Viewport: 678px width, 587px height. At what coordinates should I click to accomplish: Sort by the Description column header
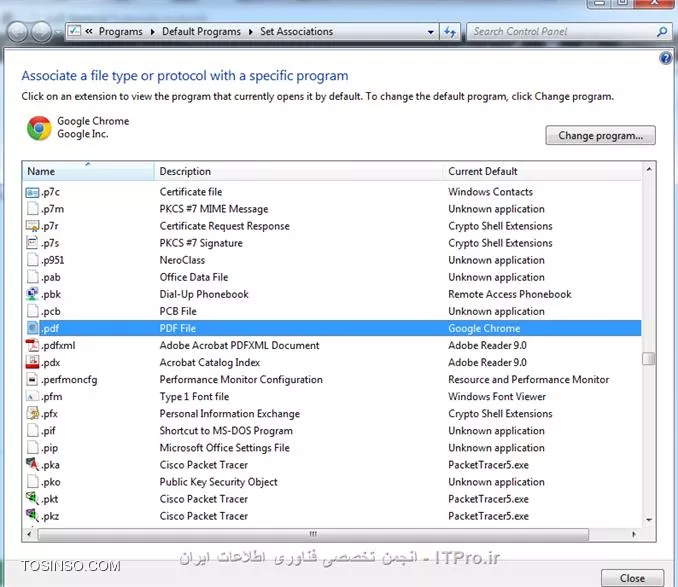[x=298, y=171]
